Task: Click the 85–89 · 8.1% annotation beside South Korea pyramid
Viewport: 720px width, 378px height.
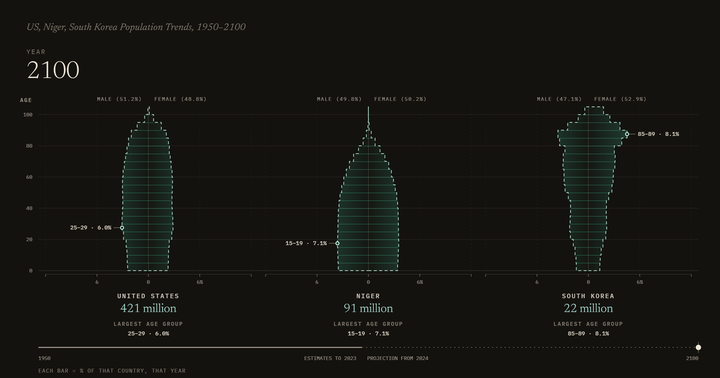Action: pyautogui.click(x=658, y=134)
